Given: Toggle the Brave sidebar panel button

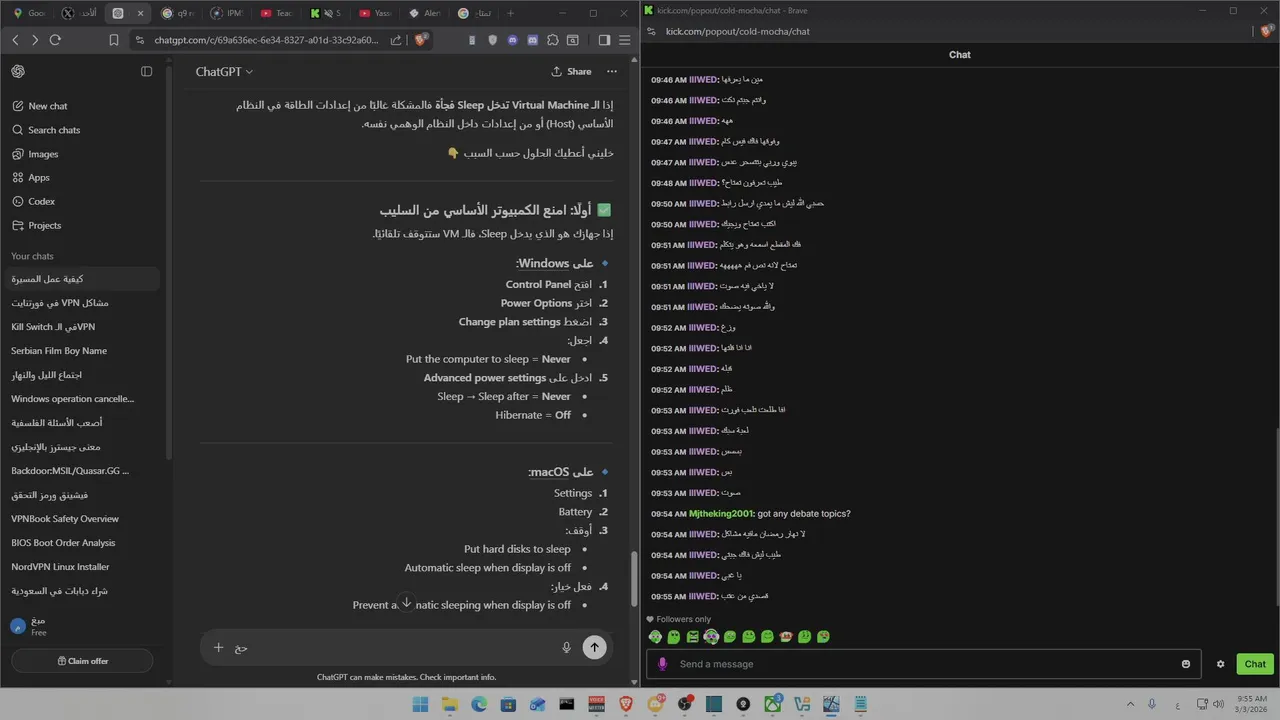Looking at the screenshot, I should (x=604, y=40).
